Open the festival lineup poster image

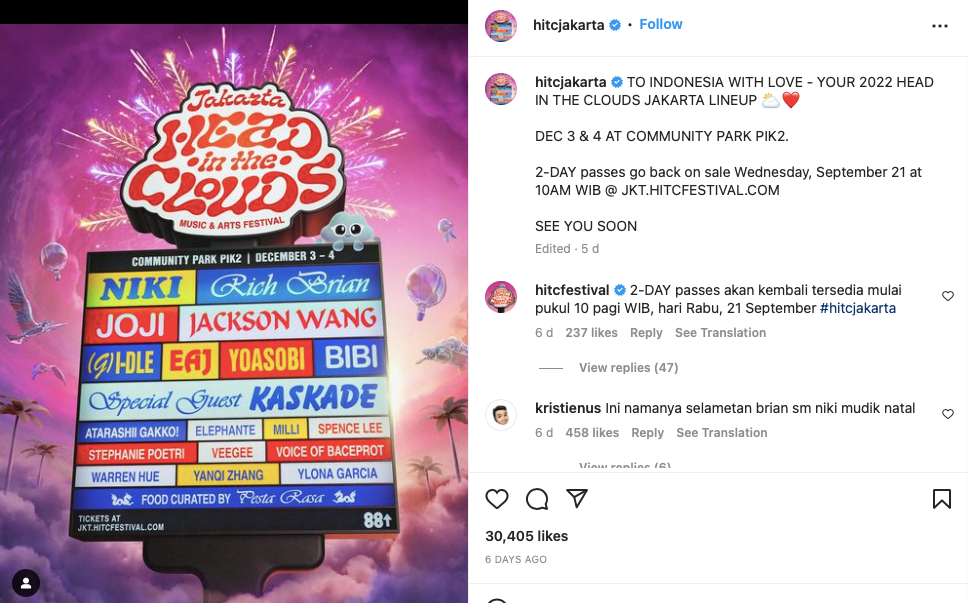[x=233, y=314]
